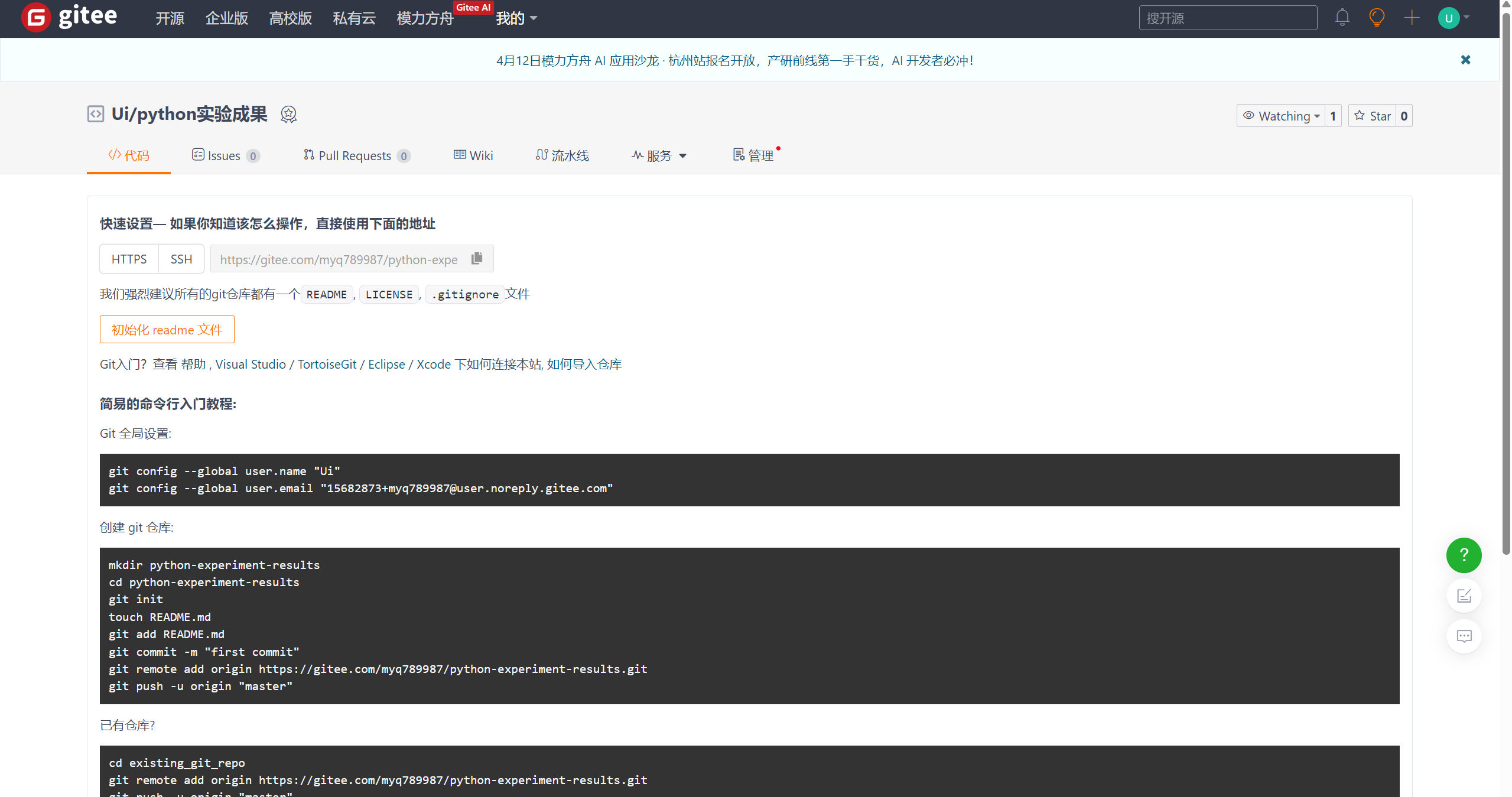This screenshot has width=1512, height=797.
Task: Star this repository
Action: pyautogui.click(x=1372, y=116)
